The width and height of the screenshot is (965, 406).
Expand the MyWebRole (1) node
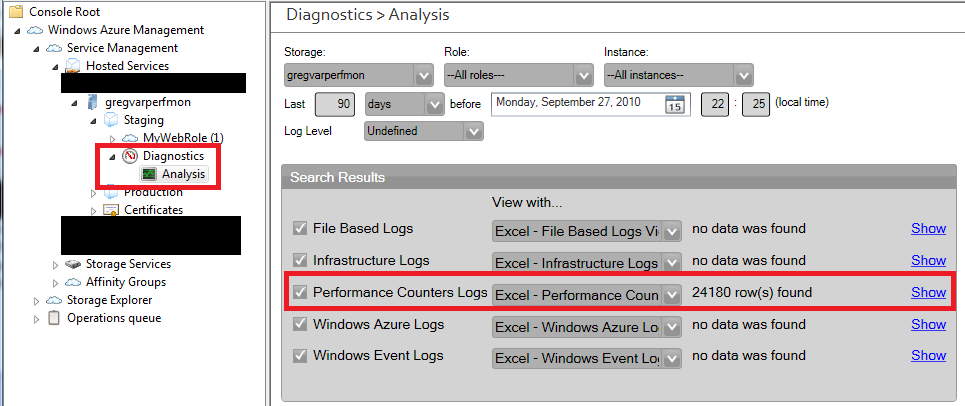(112, 139)
